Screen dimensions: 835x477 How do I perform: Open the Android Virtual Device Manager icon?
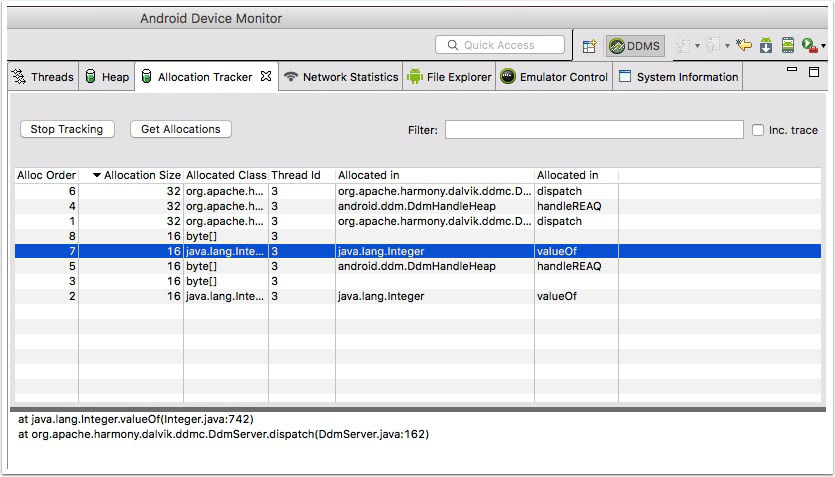pos(787,46)
